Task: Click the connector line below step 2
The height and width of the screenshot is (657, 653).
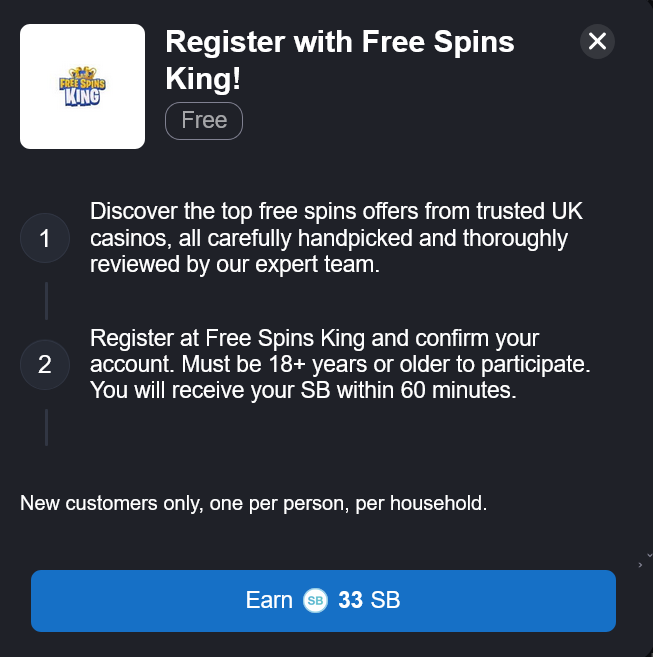Action: (x=46, y=426)
